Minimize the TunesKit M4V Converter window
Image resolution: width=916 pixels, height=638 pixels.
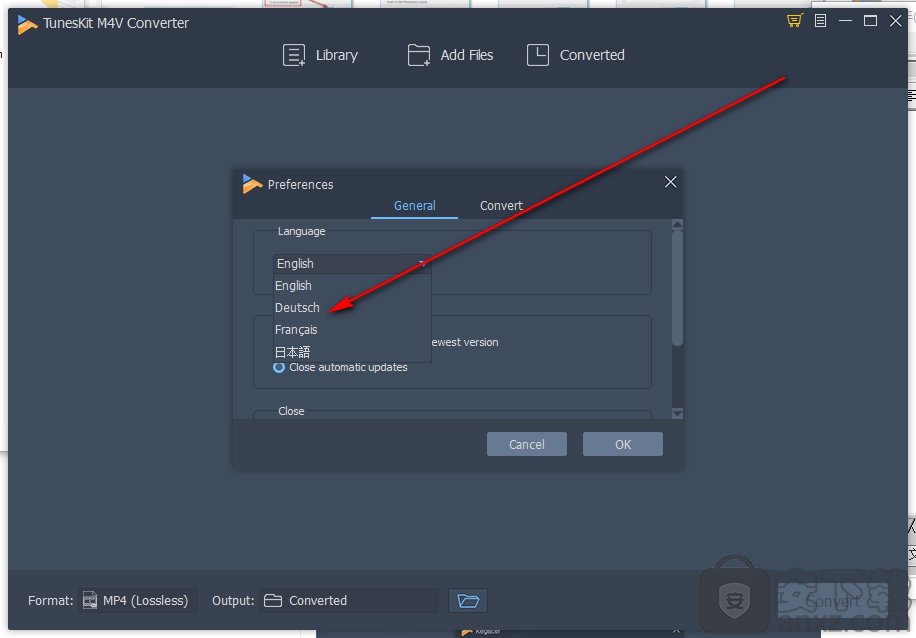coord(845,21)
